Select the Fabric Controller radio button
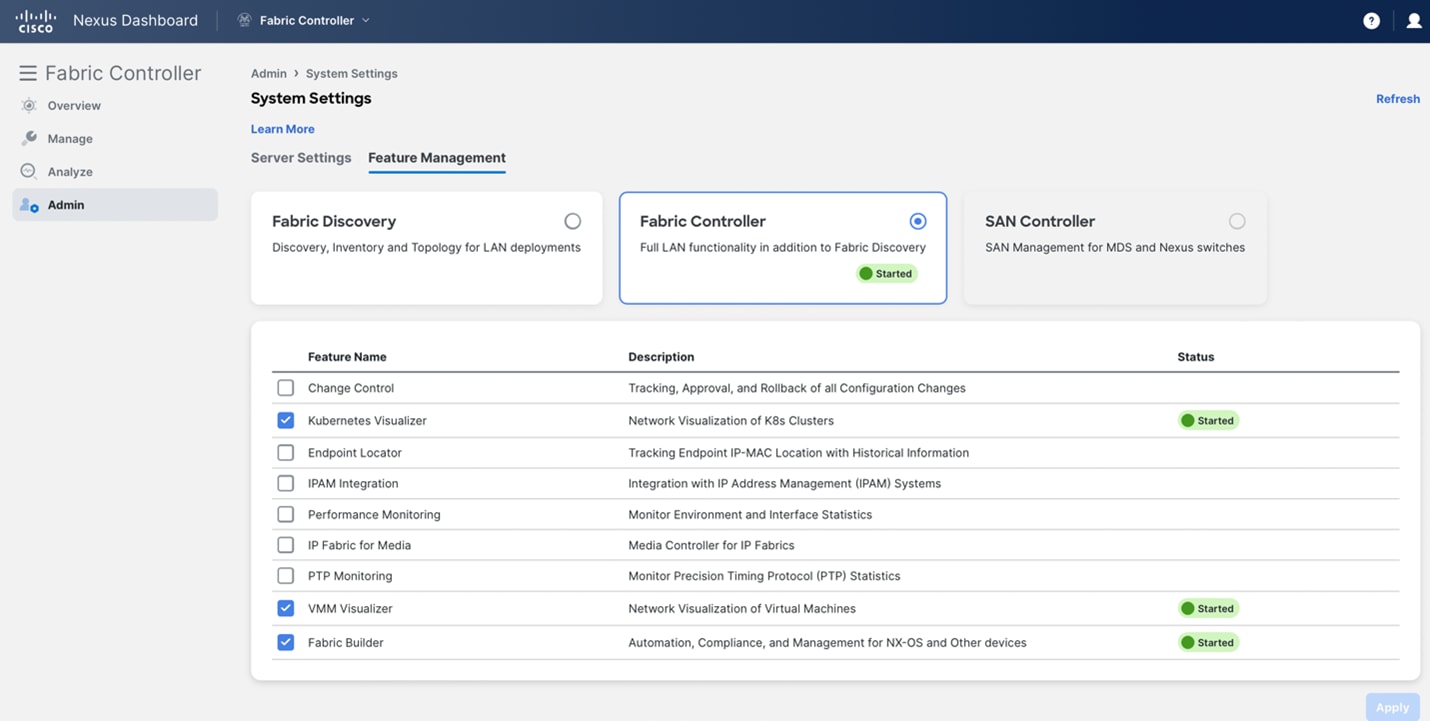Viewport: 1430px width, 721px height. coord(917,221)
